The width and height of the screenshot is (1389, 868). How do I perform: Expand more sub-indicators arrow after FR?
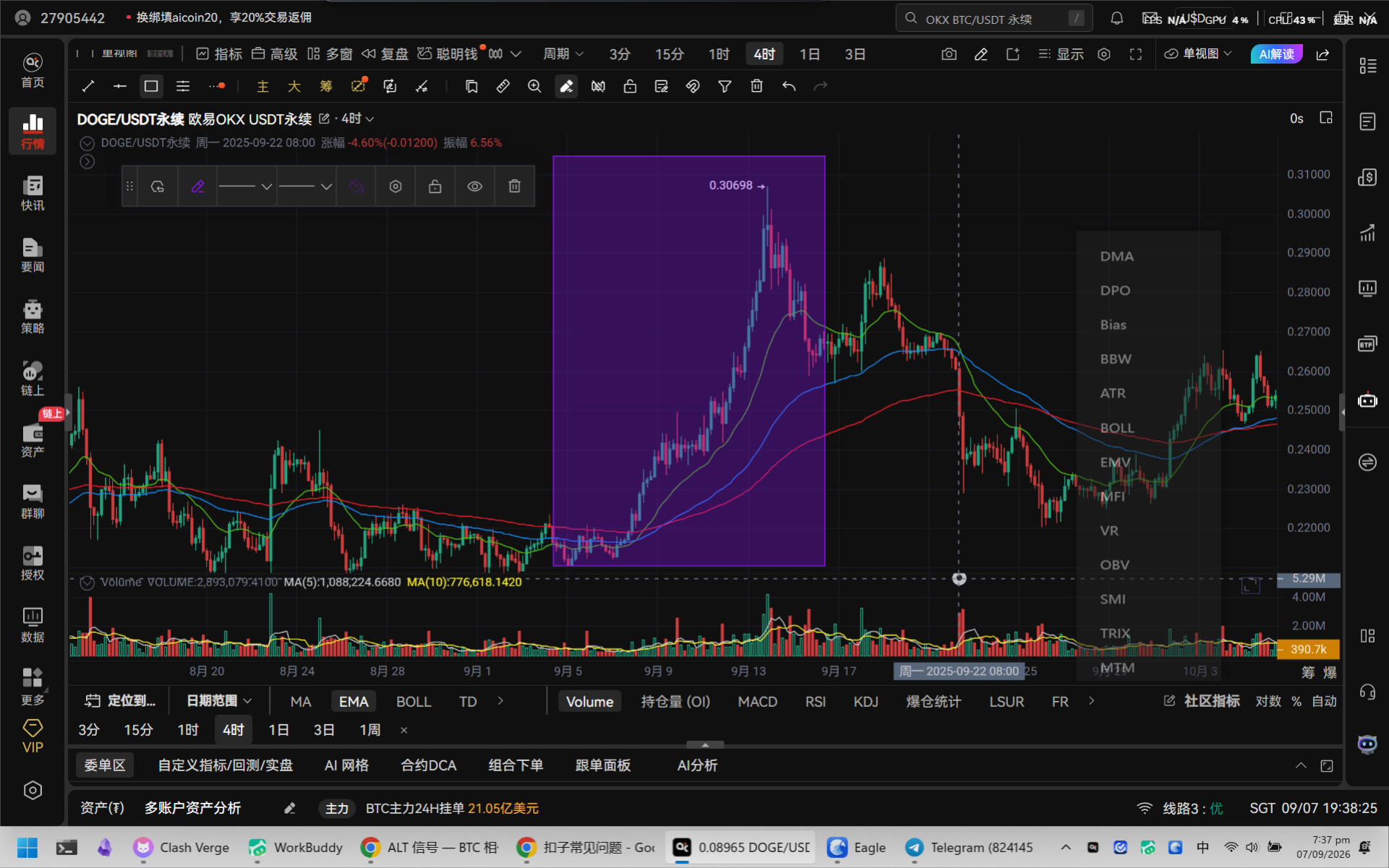[x=1091, y=701]
